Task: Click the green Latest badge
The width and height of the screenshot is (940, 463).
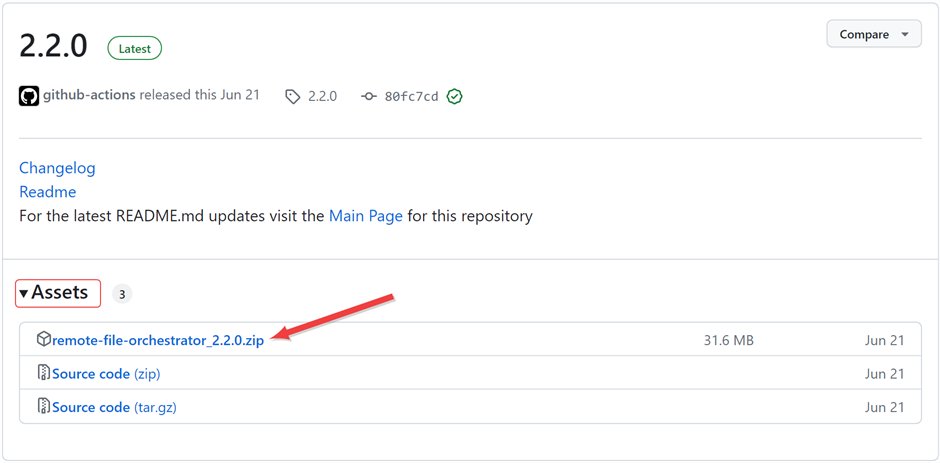Action: [134, 48]
